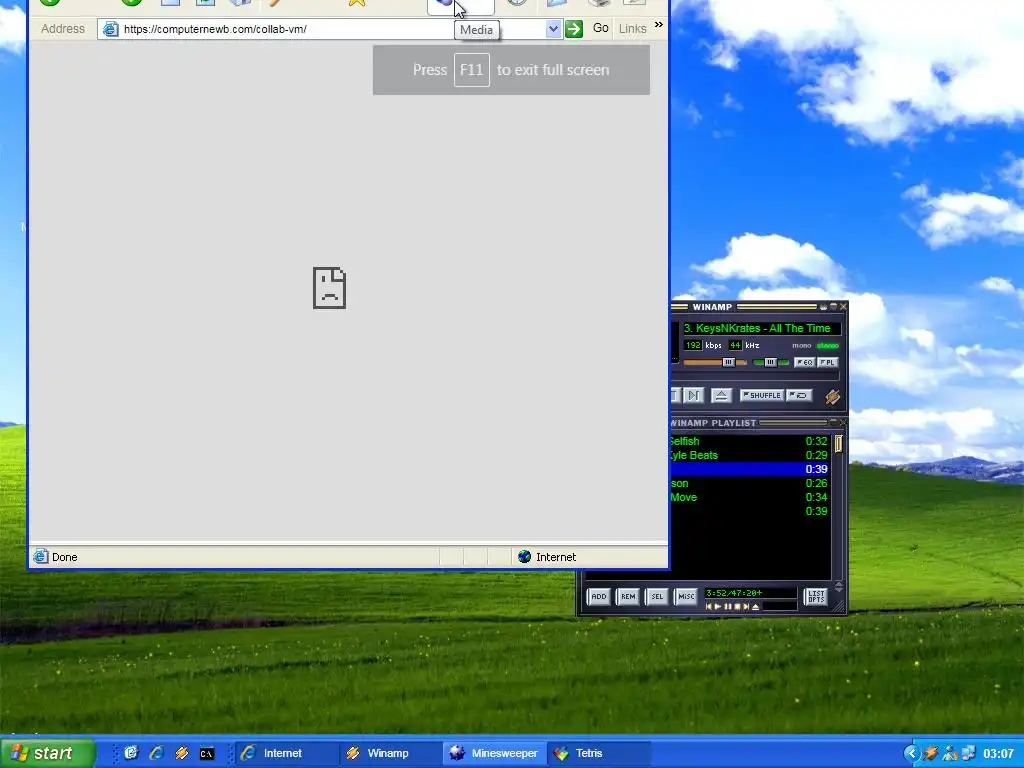
Task: Switch to the Tetris taskbar button
Action: [599, 753]
